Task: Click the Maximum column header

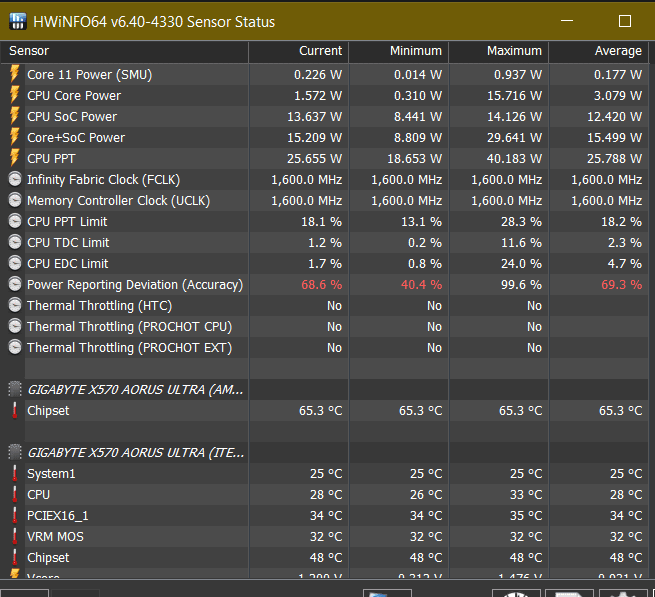Action: (x=499, y=51)
